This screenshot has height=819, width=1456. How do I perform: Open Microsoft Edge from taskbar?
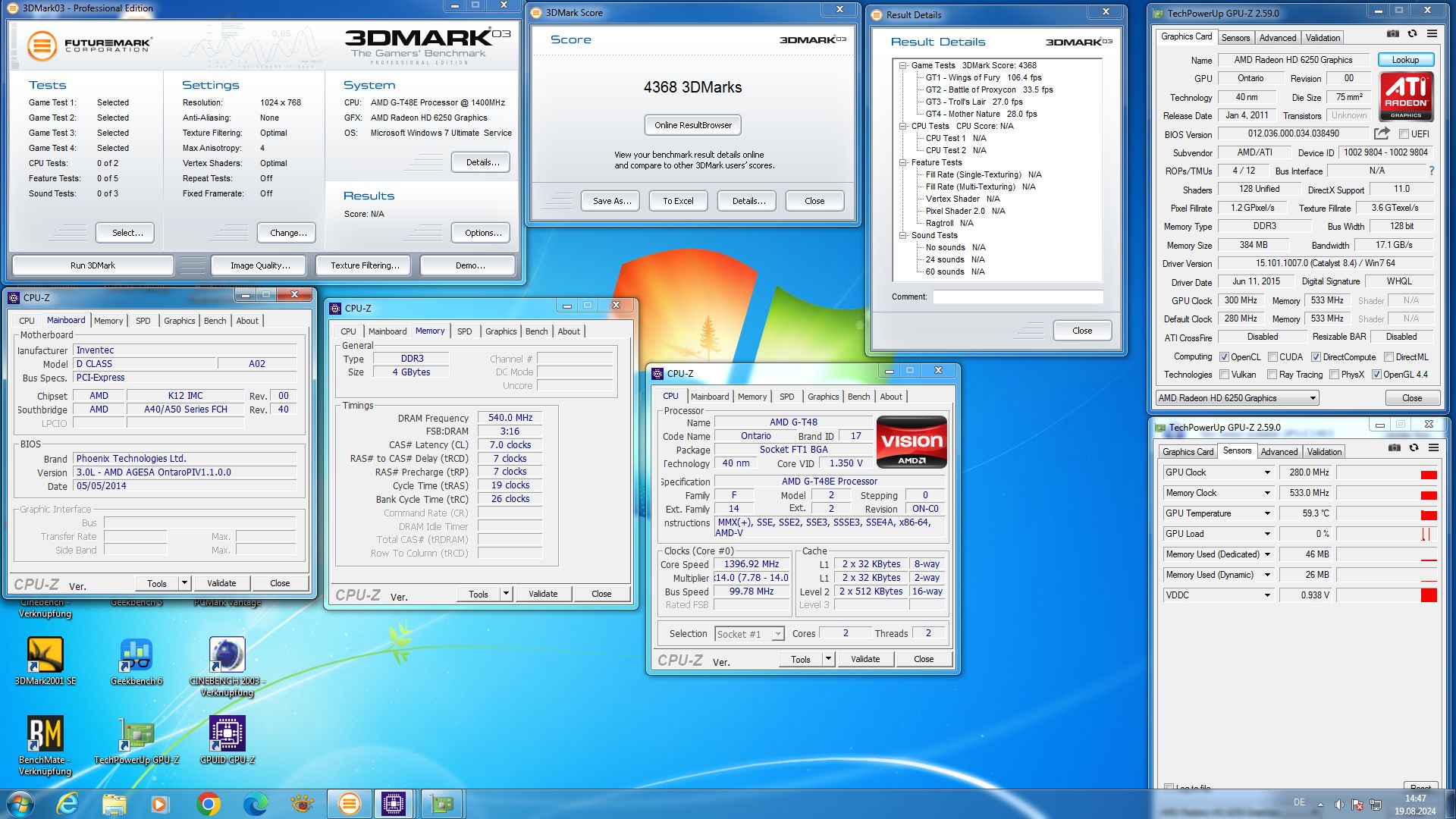[x=256, y=804]
